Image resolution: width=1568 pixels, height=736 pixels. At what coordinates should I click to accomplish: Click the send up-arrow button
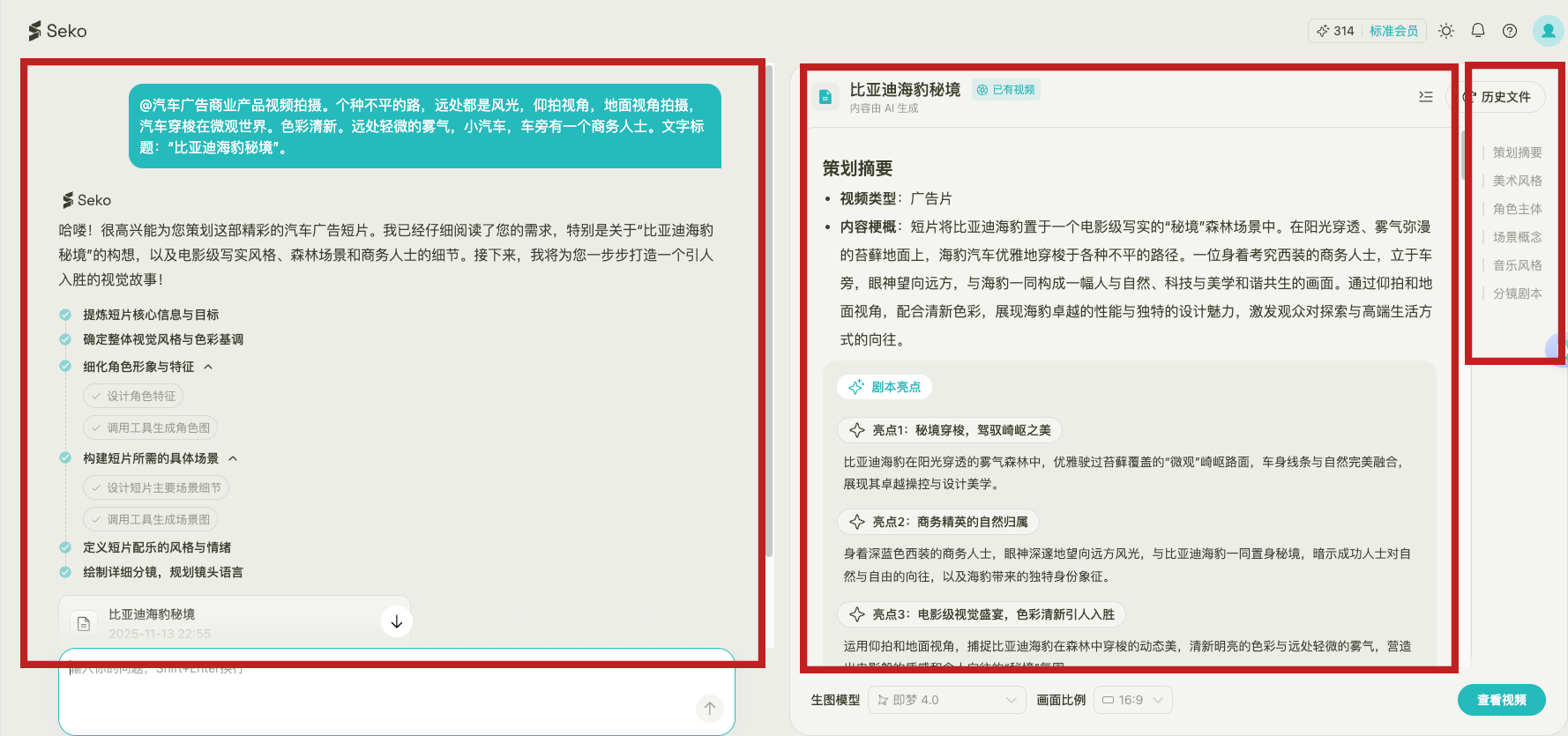[x=710, y=708]
